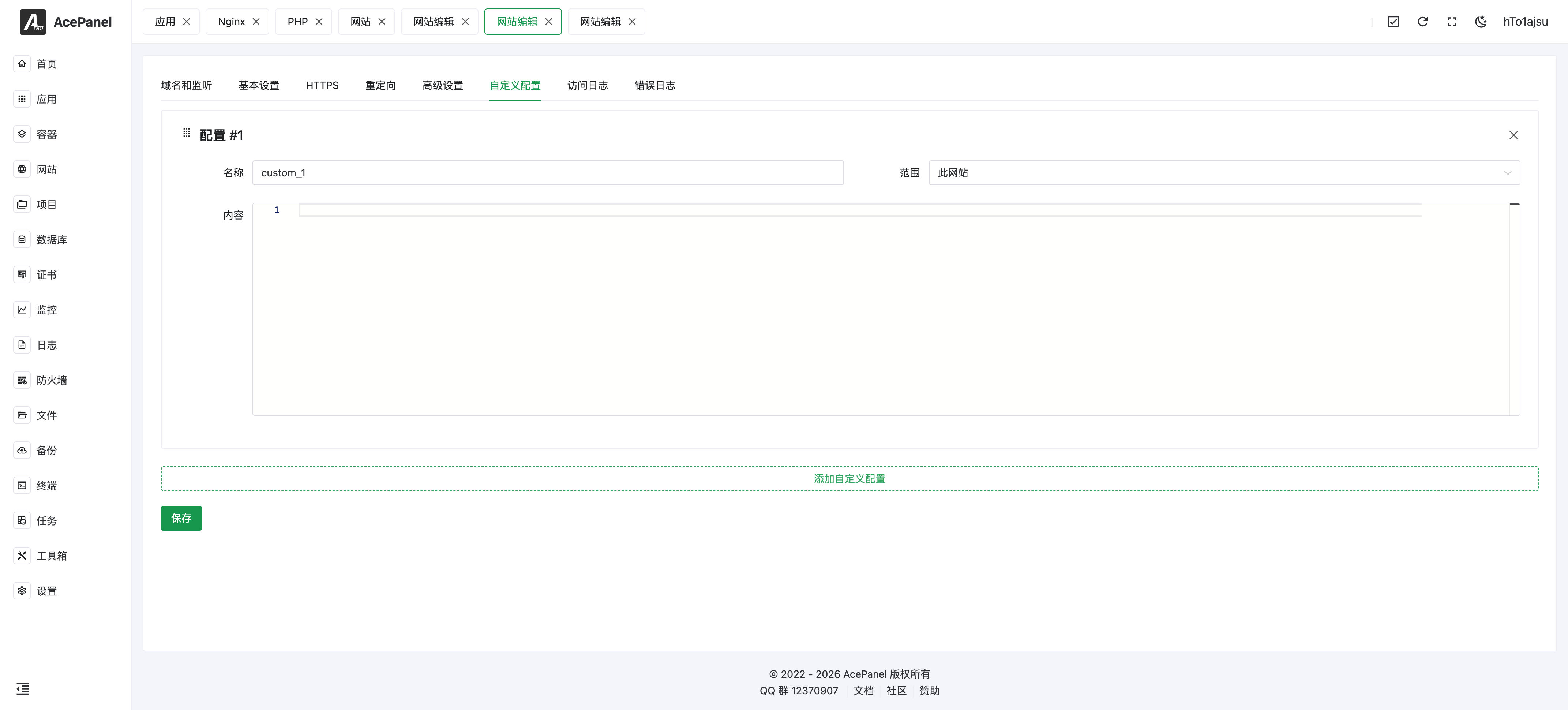Screen dimensions: 1568x710
Task: Click the refresh icon in top bar
Action: click(1422, 22)
